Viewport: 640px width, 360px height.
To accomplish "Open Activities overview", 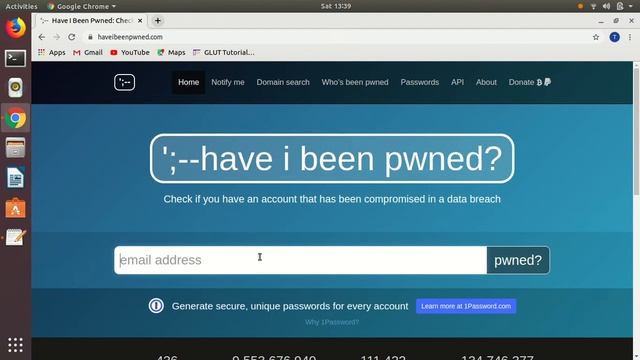I will tap(21, 6).
